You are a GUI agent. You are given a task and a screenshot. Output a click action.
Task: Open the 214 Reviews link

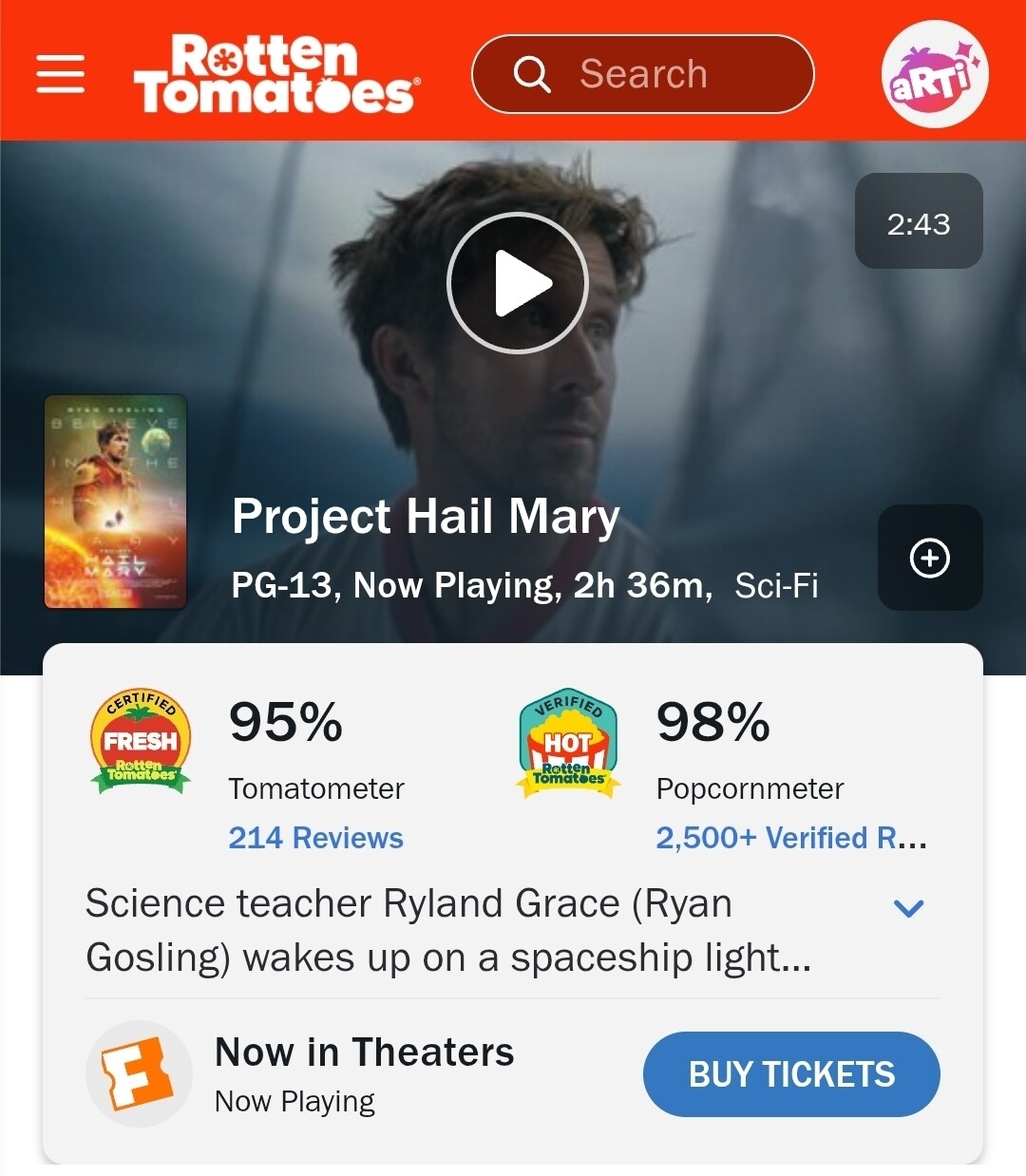coord(315,838)
